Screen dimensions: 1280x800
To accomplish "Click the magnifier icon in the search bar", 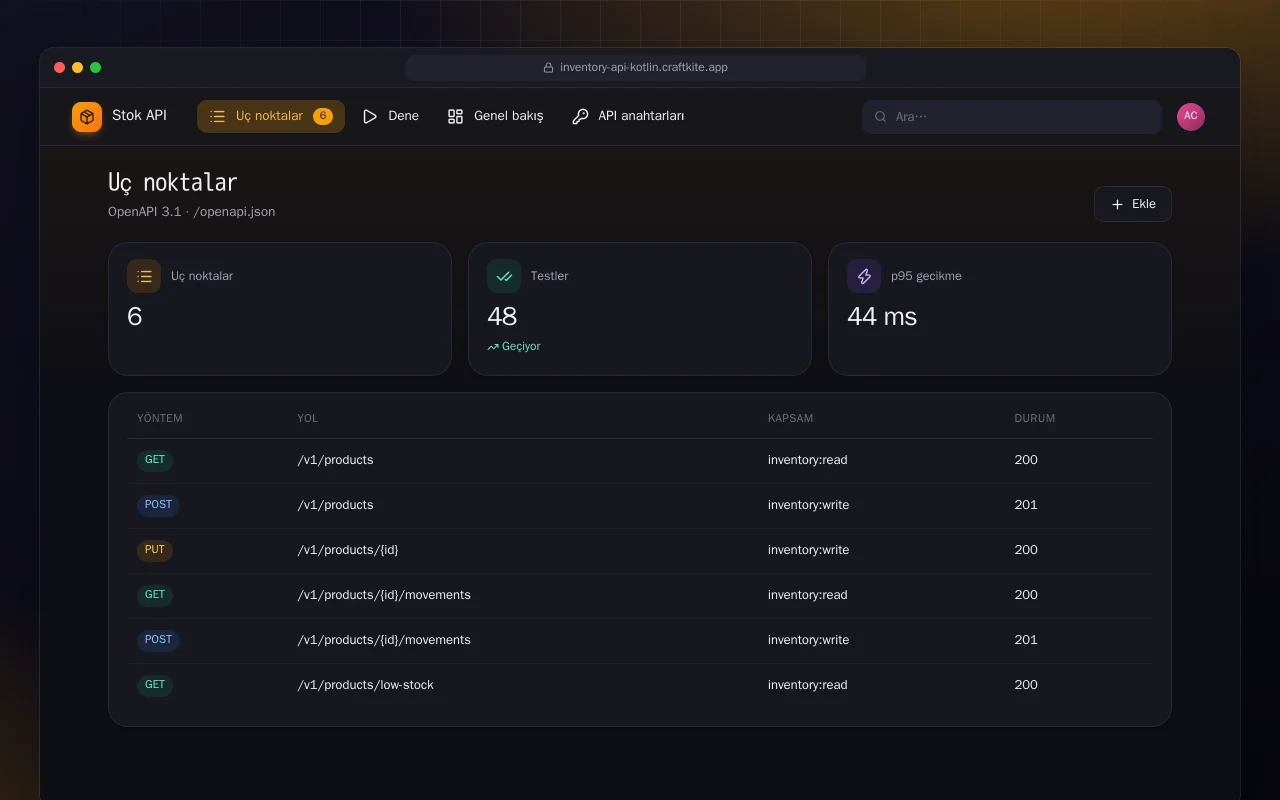I will pos(881,117).
